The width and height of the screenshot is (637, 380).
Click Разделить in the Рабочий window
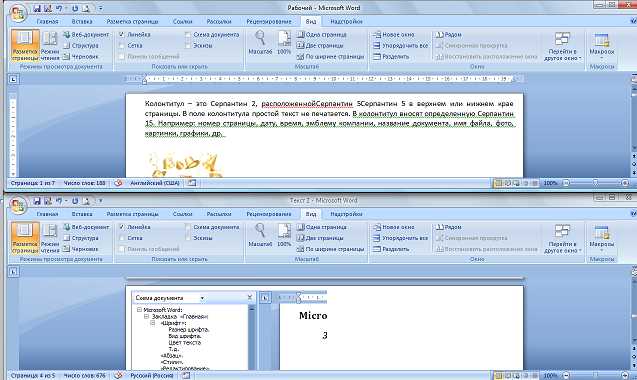coord(391,56)
